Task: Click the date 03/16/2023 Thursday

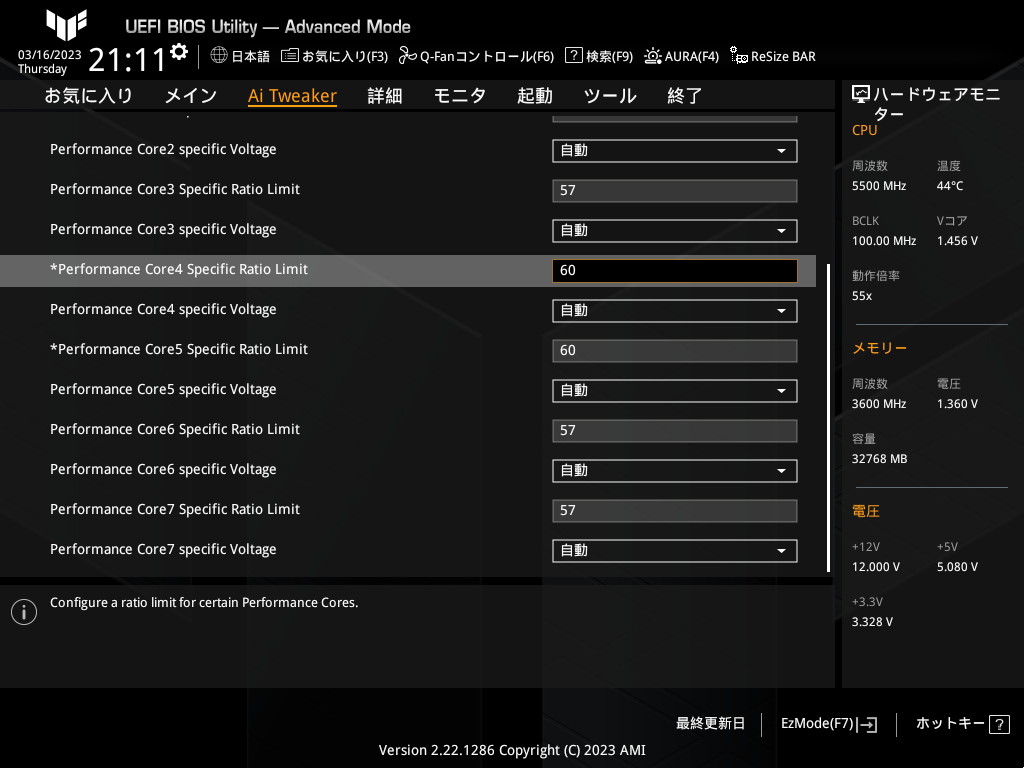Action: coord(50,61)
